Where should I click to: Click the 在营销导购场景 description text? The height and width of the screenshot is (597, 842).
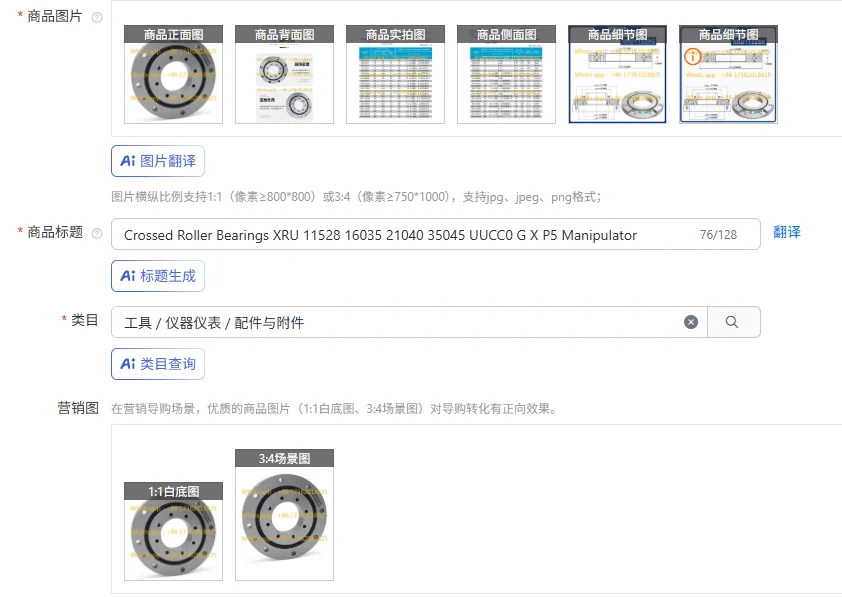333,409
